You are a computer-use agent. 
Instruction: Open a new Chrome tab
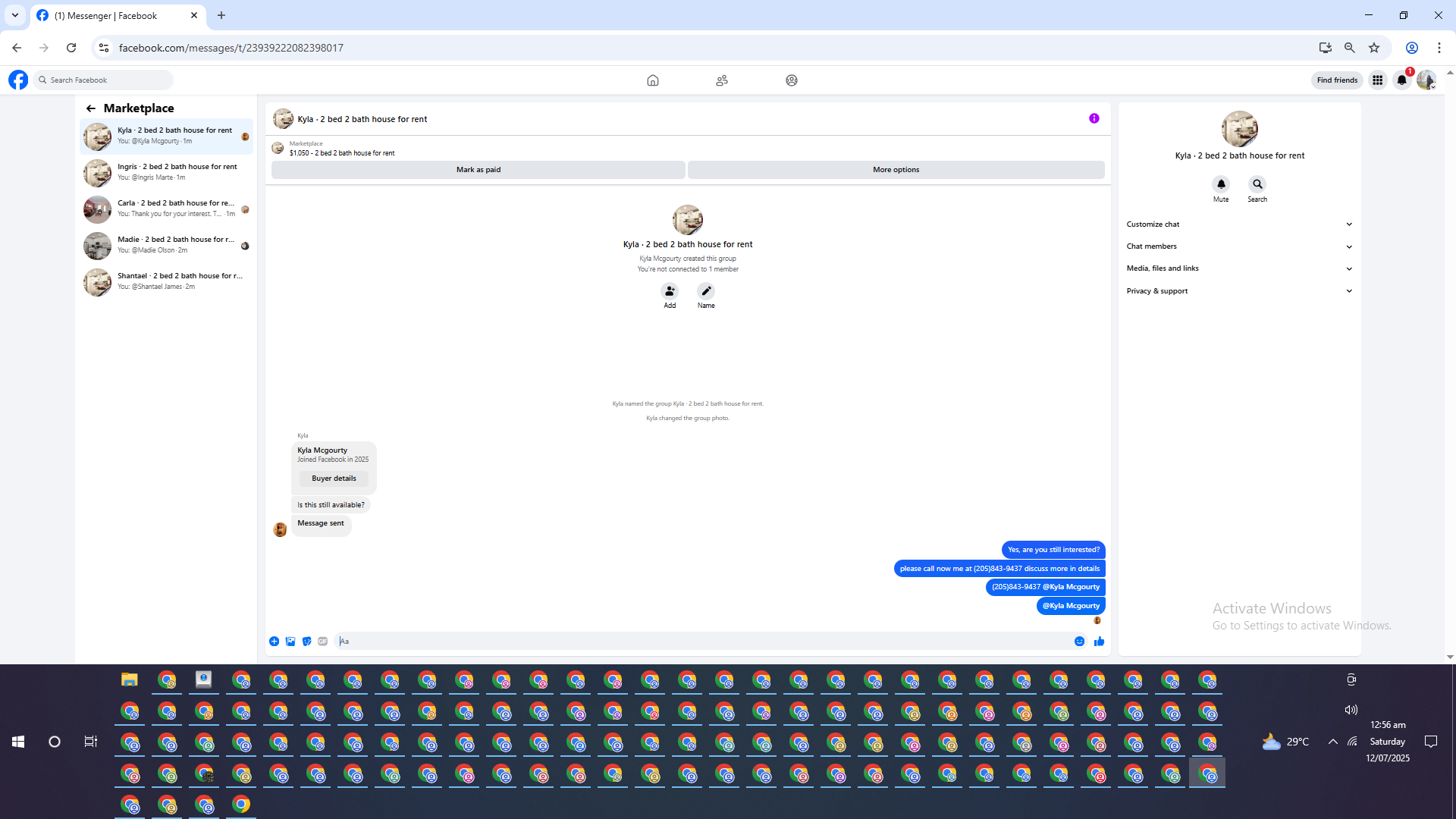221,15
